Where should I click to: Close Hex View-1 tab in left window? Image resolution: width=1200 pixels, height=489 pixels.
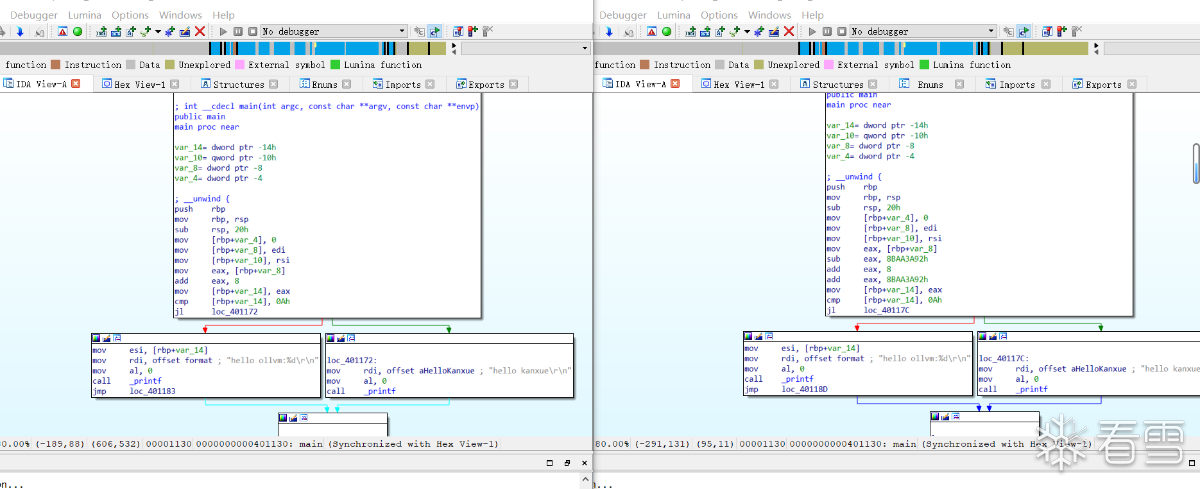click(x=174, y=84)
